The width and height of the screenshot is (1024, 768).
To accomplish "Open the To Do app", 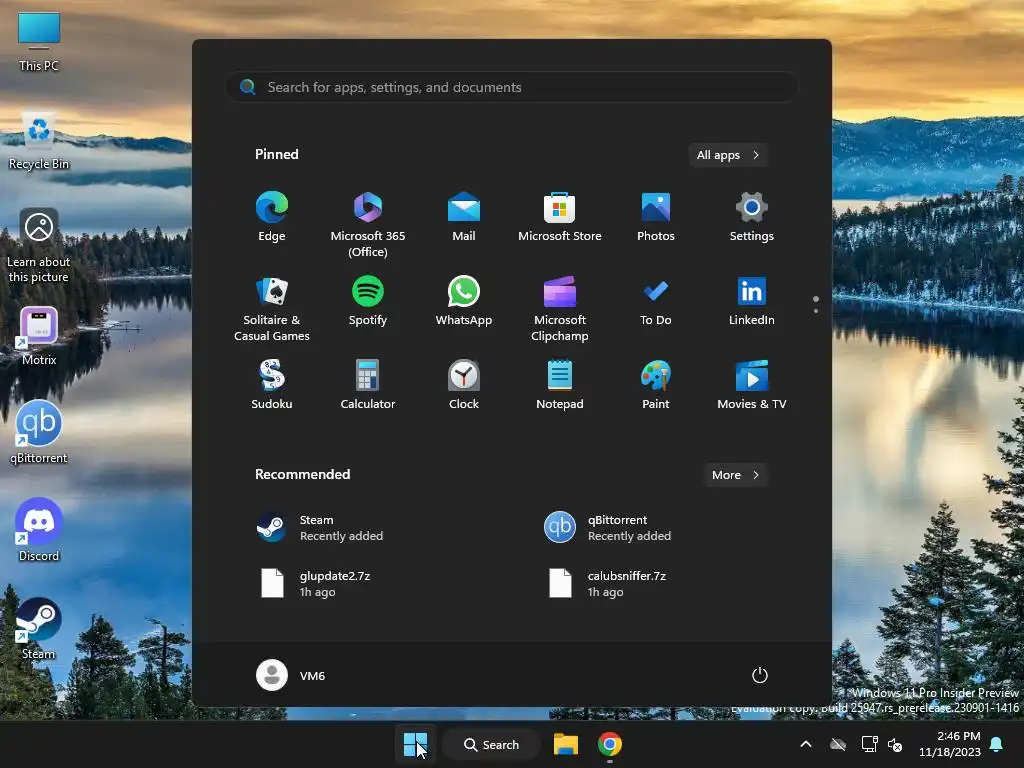I will click(x=656, y=301).
